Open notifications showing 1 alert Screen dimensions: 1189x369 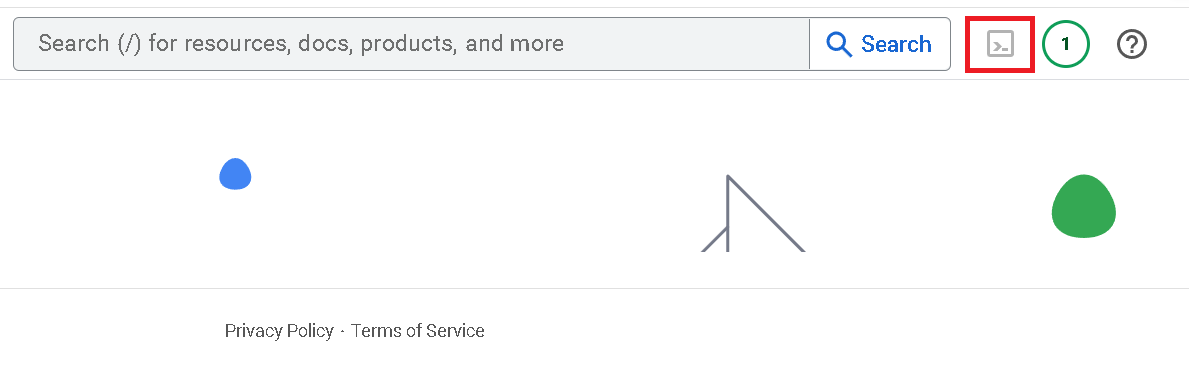[1065, 45]
